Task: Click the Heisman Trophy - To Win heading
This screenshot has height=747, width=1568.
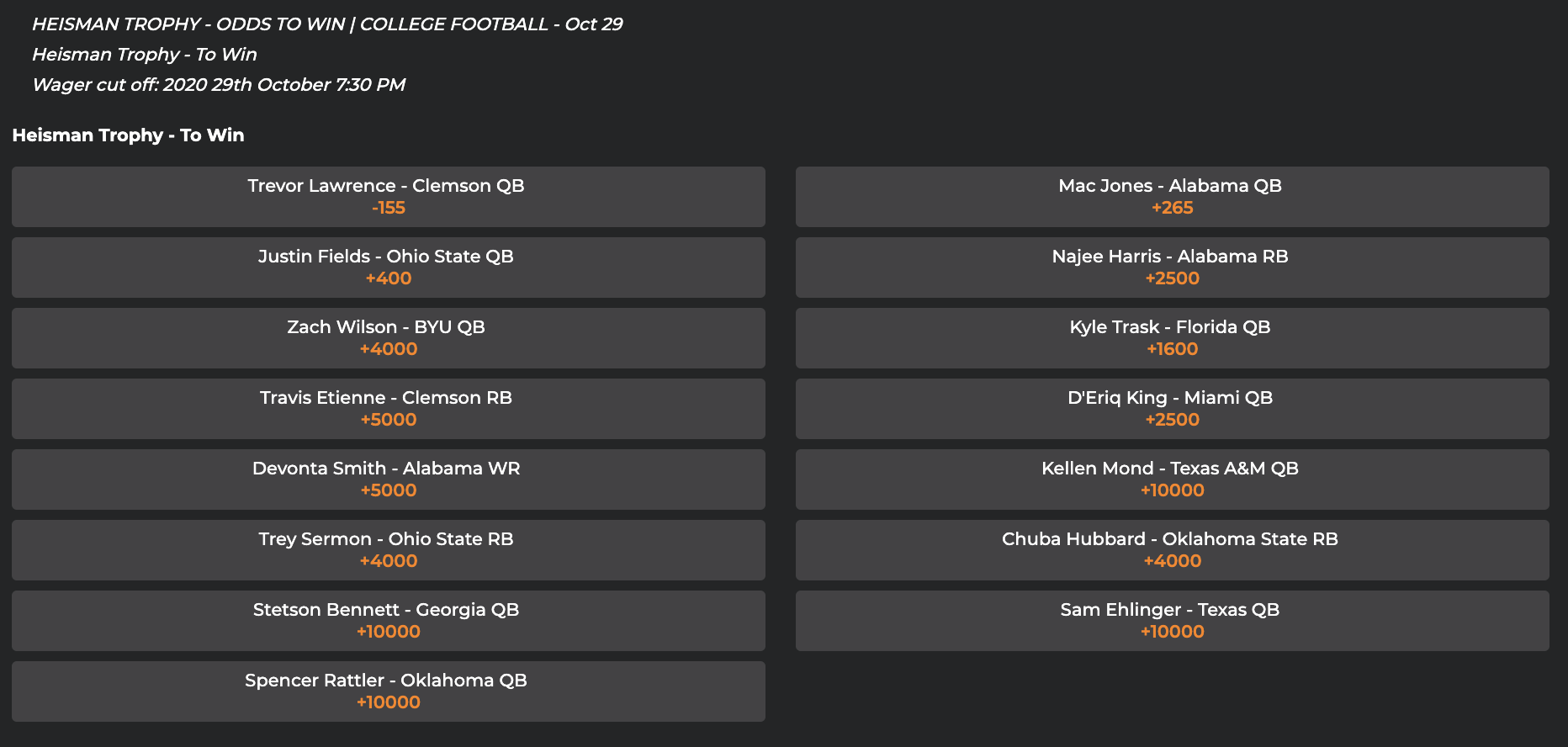Action: [128, 135]
